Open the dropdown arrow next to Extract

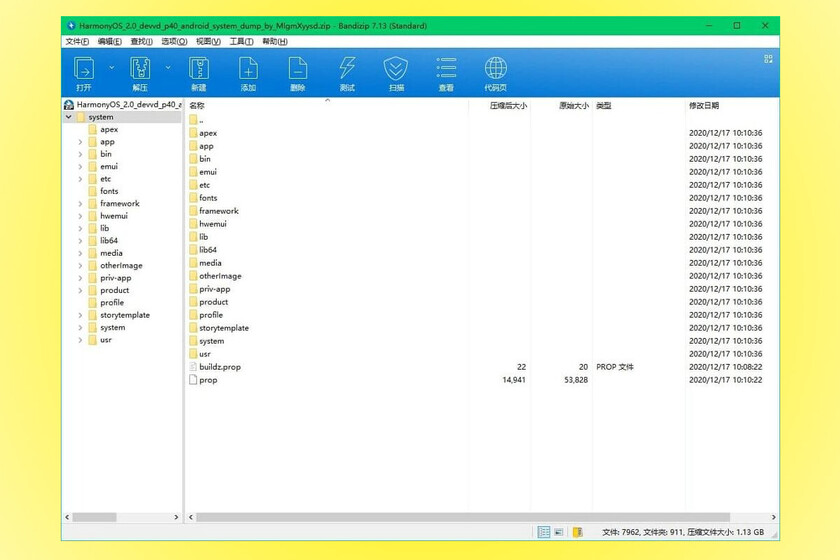coord(168,68)
